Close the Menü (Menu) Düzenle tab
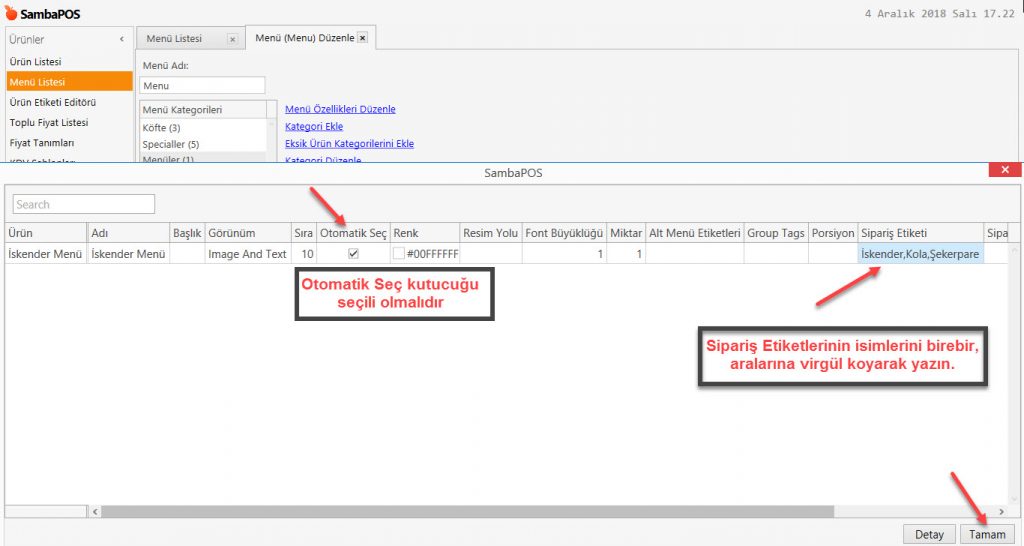Viewport: 1024px width, 546px height. coord(362,38)
